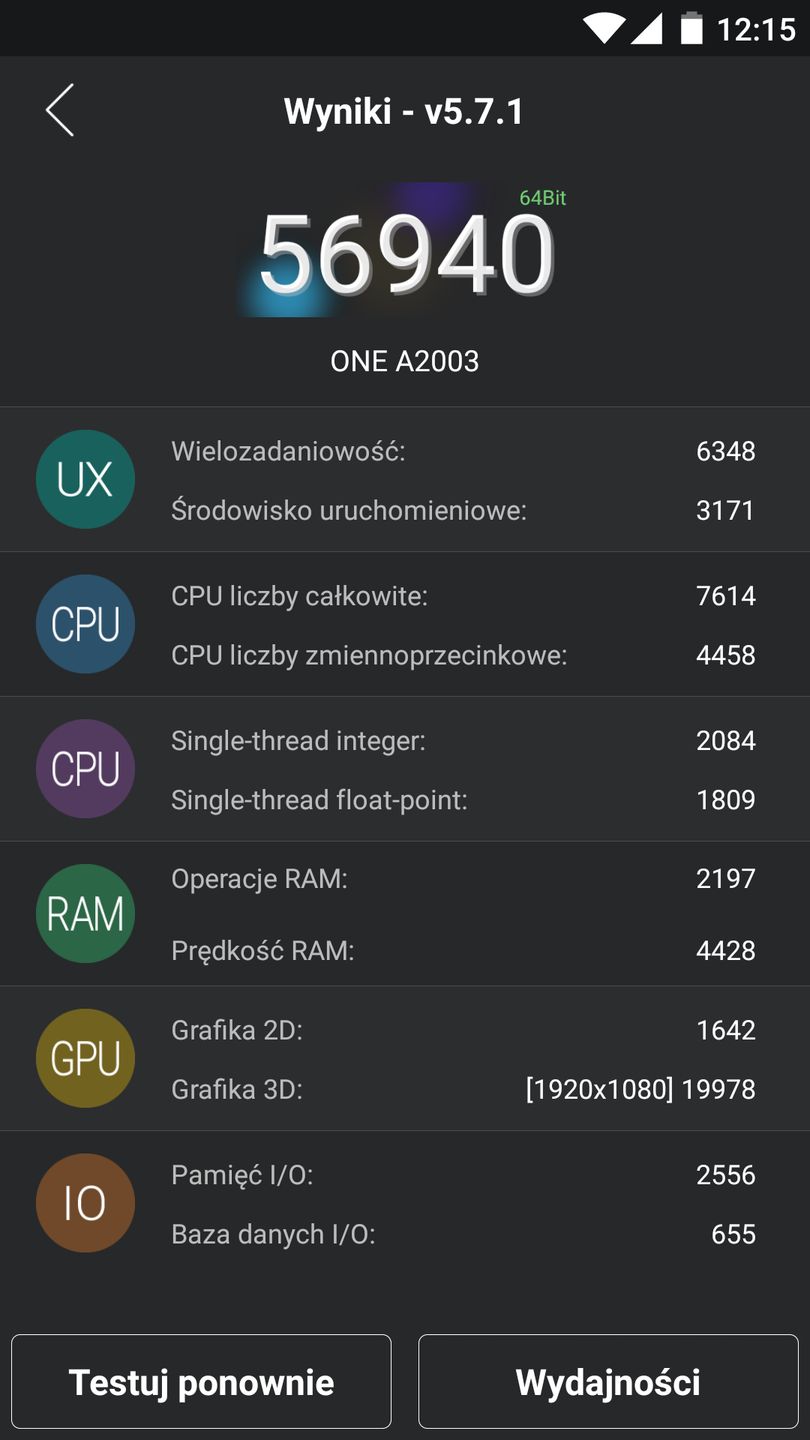
Task: Tap the battery status bar icon
Action: tap(691, 28)
